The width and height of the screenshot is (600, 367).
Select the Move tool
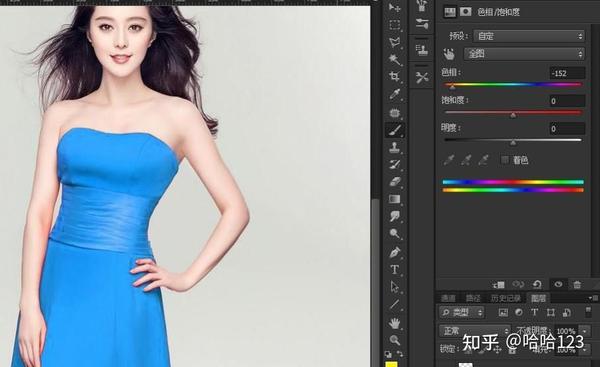coord(394,7)
